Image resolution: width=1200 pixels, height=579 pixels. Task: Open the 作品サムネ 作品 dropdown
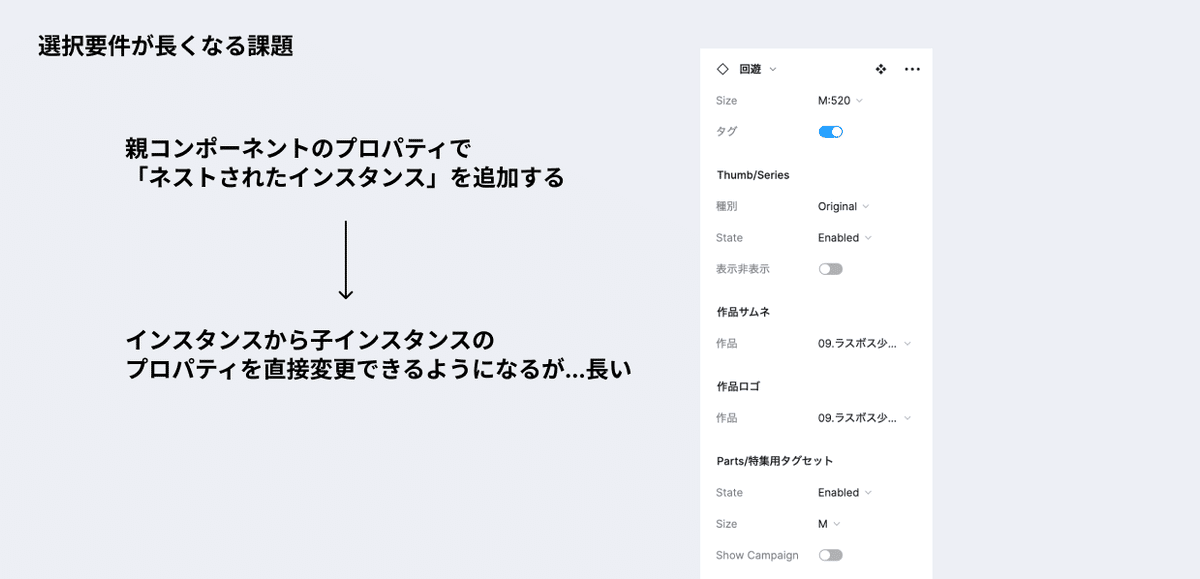(865, 343)
